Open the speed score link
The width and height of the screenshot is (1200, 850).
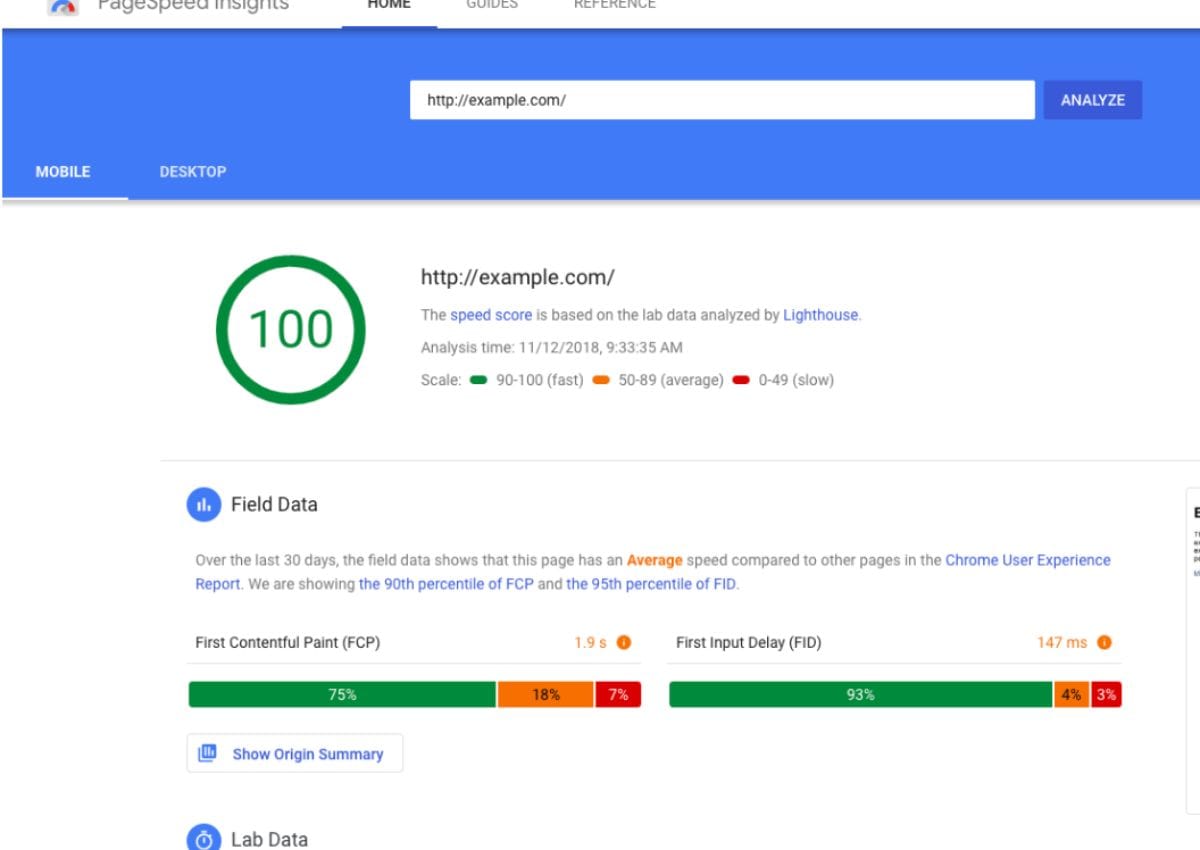(x=490, y=315)
